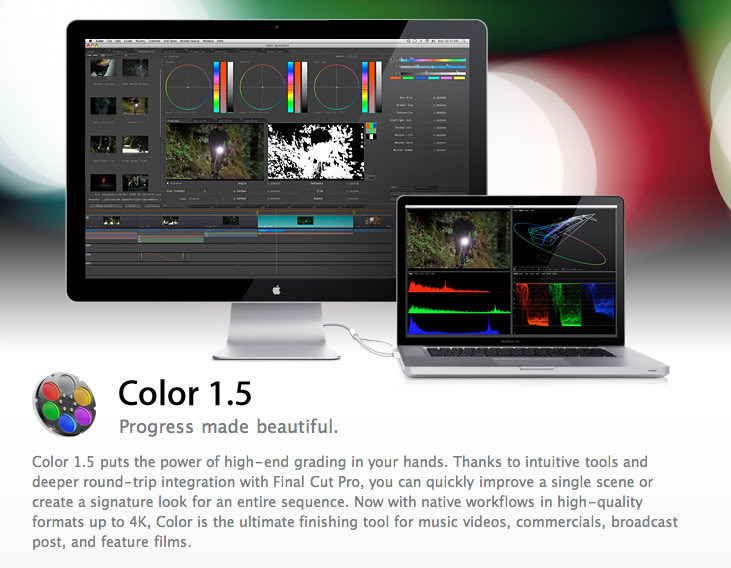
Task: Open the Window menu in Color
Action: click(208, 41)
